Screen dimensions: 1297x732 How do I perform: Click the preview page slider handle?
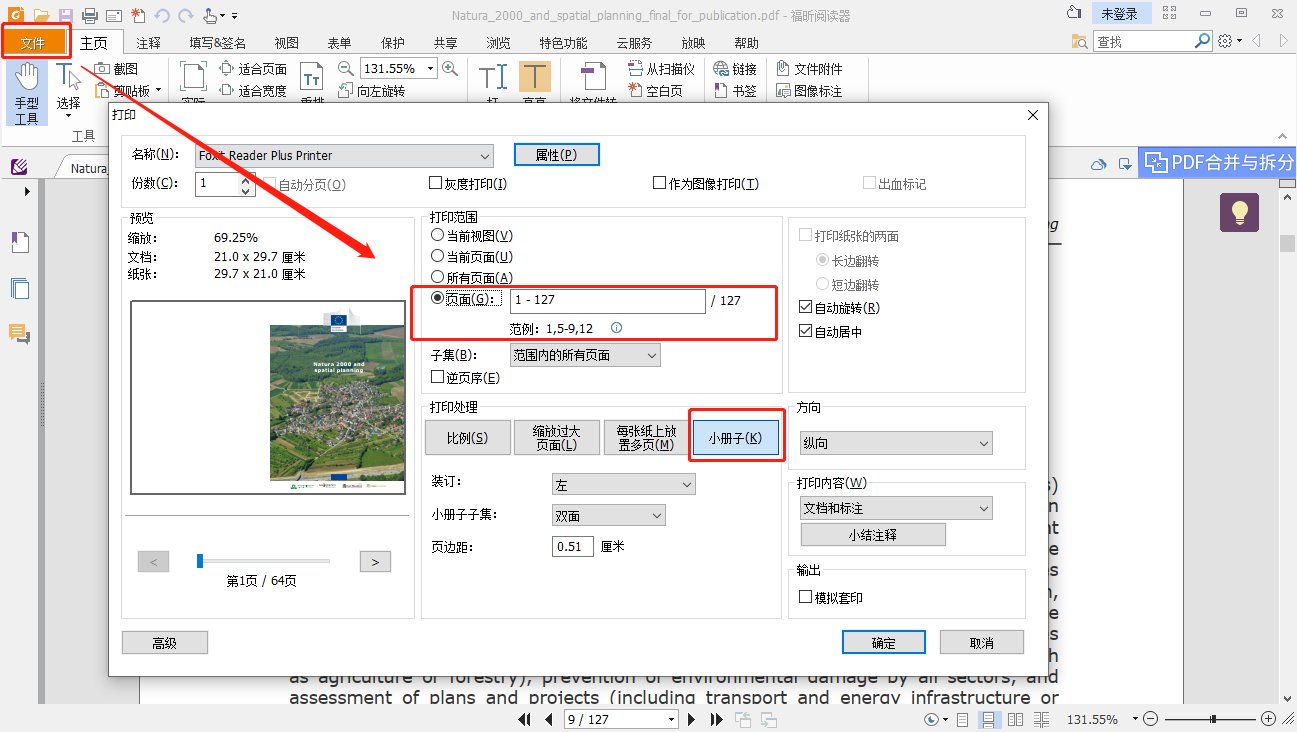[200, 561]
